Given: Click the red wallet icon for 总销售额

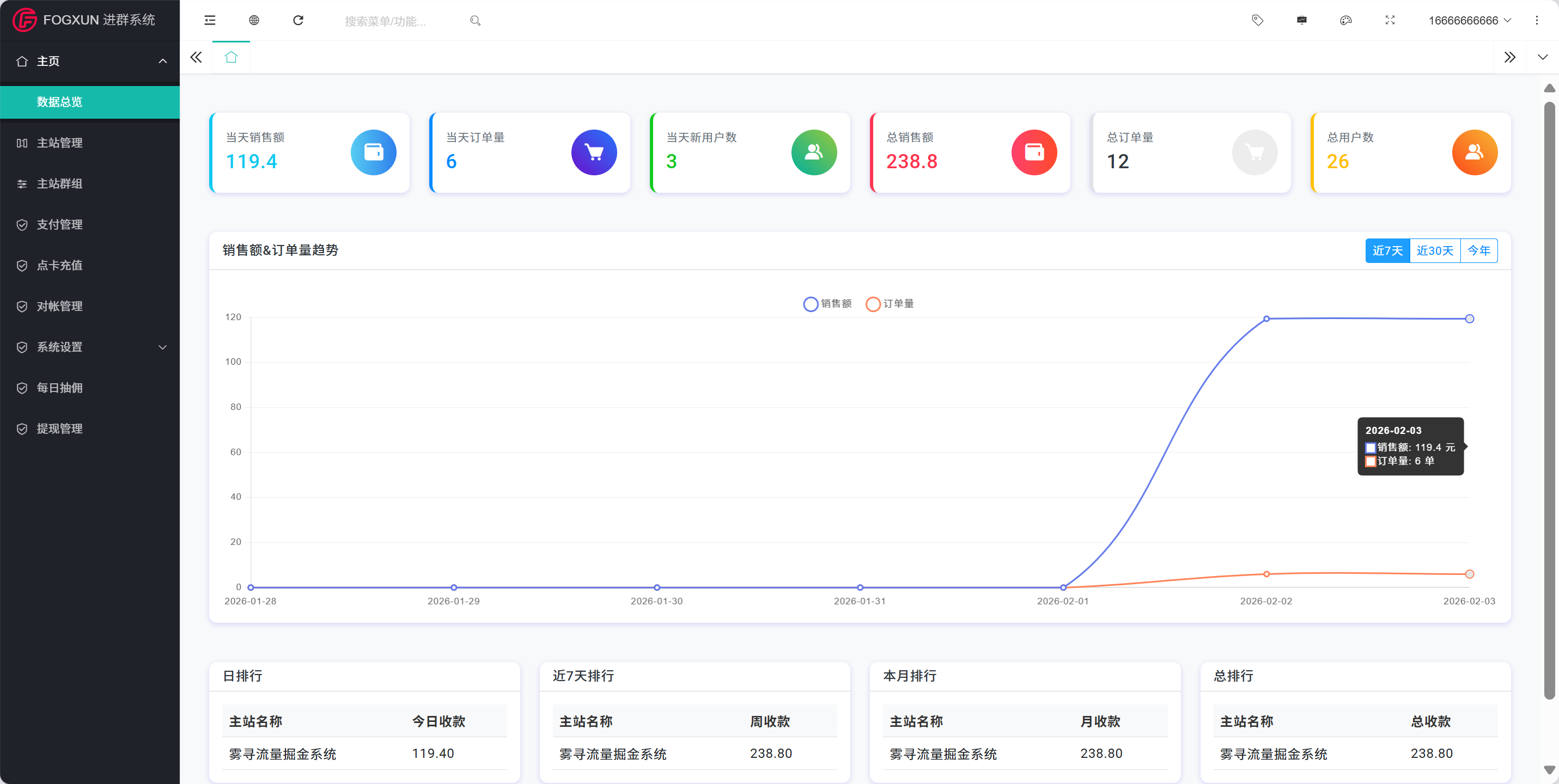Looking at the screenshot, I should (1034, 152).
